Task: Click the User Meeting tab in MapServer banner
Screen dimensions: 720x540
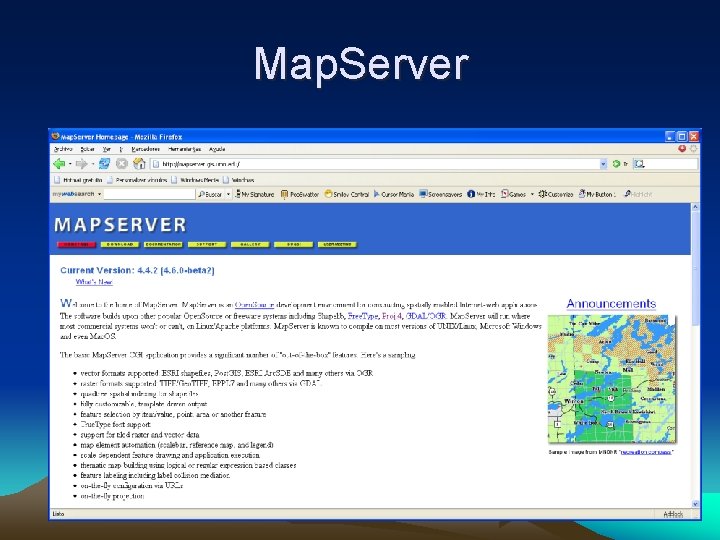Action: pos(338,244)
